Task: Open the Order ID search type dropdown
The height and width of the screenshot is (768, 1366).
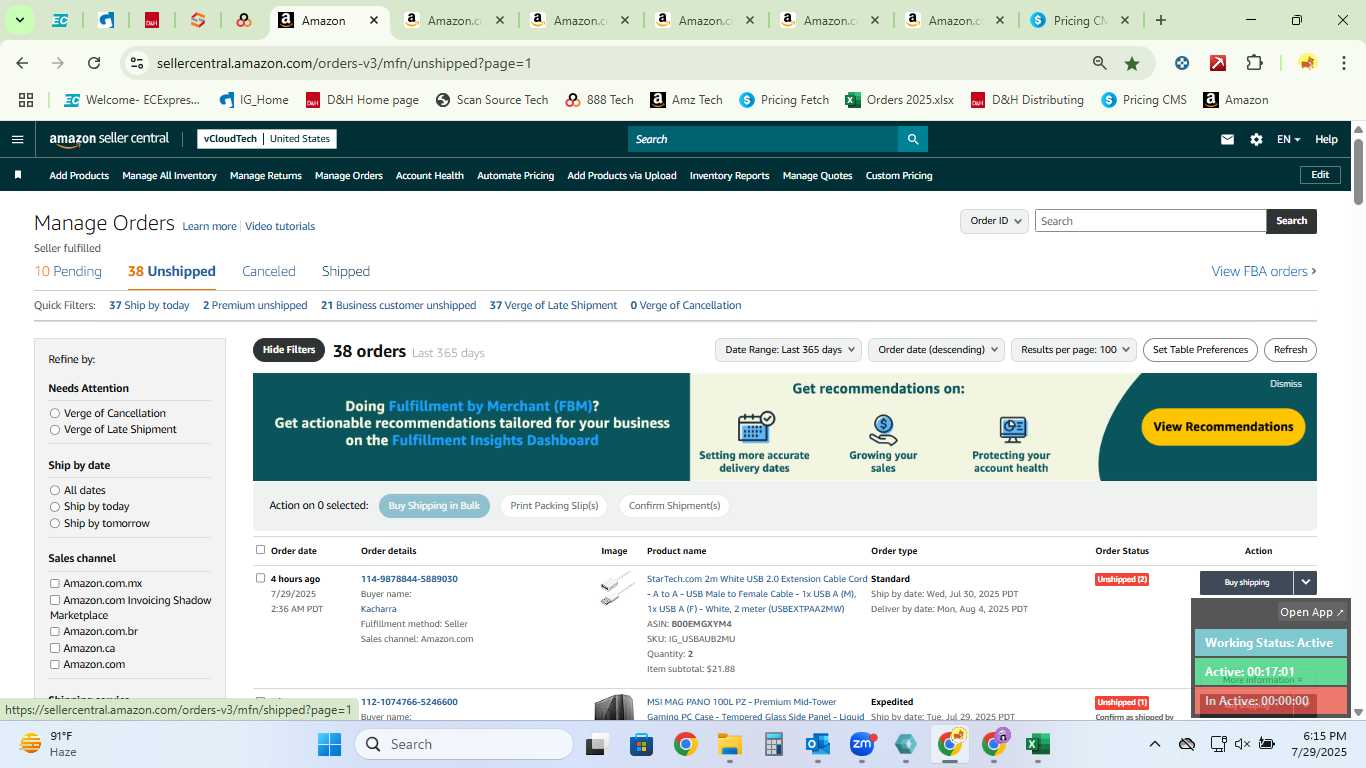Action: pyautogui.click(x=994, y=221)
